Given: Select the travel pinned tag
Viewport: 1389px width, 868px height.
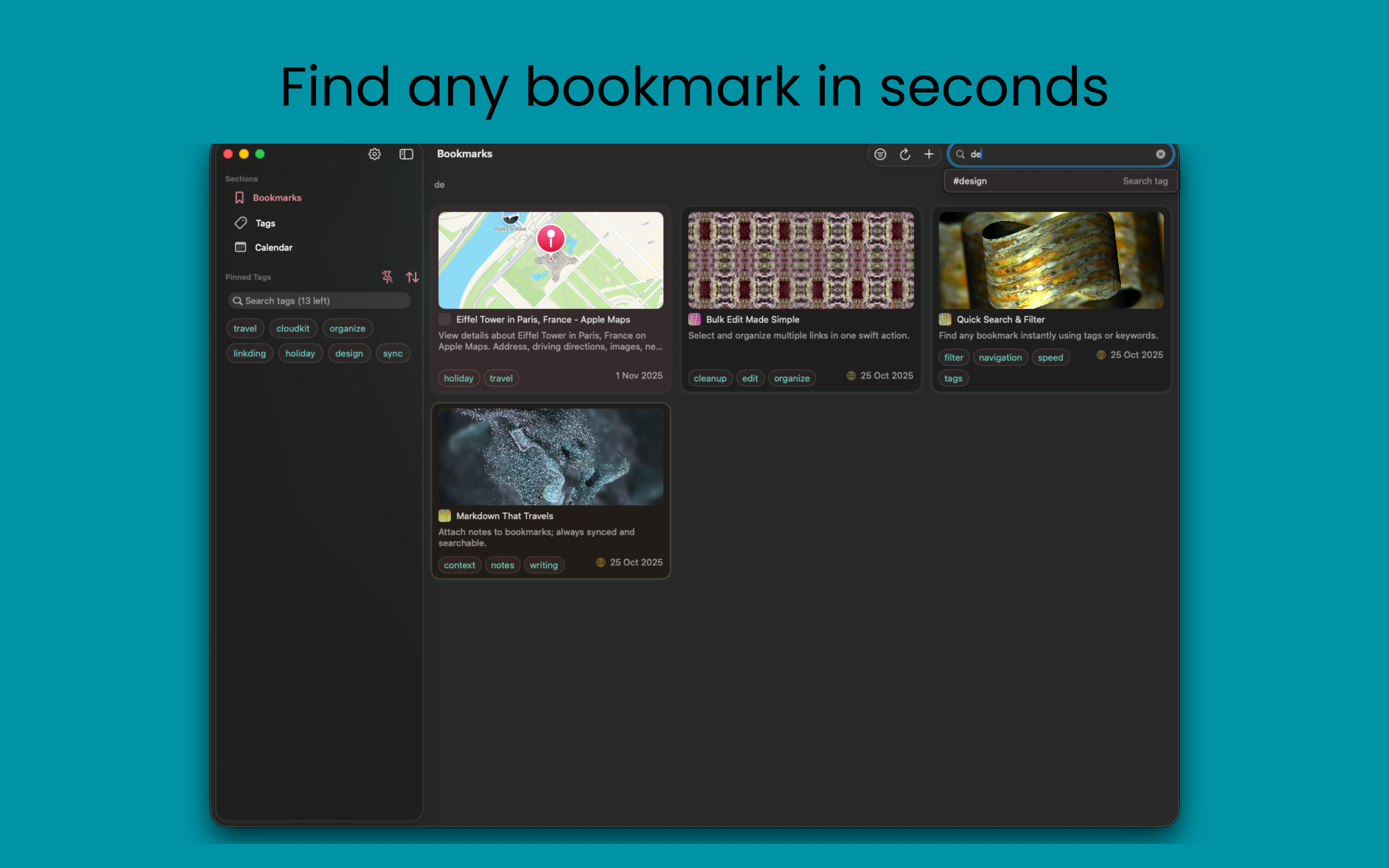Looking at the screenshot, I should (x=245, y=328).
